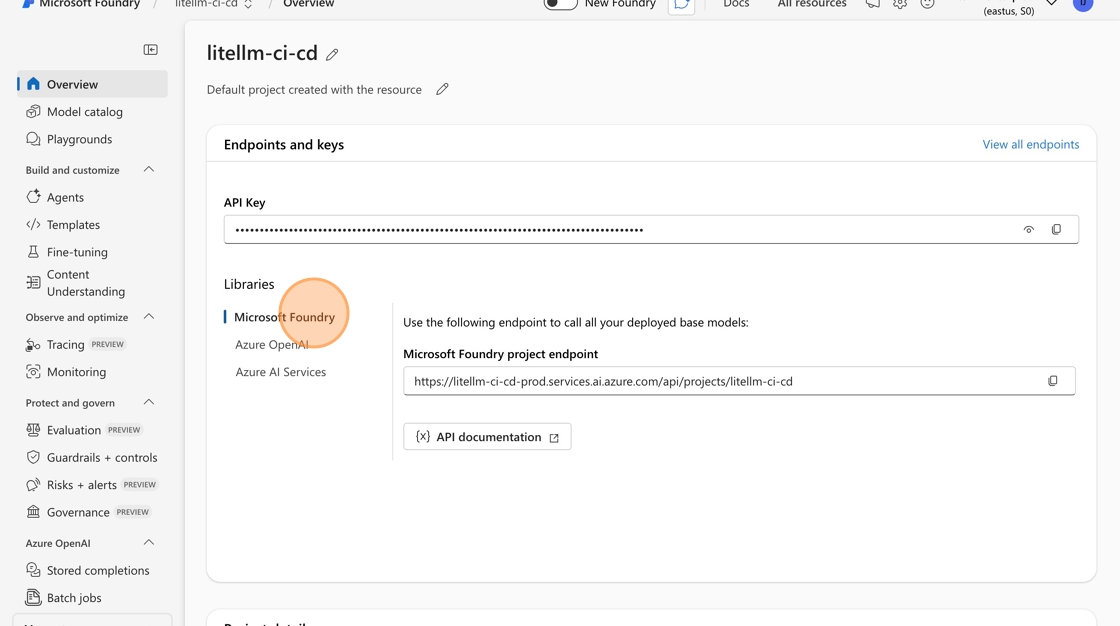Viewport: 1120px width, 626px height.
Task: Edit the project description pencil icon
Action: click(x=442, y=89)
